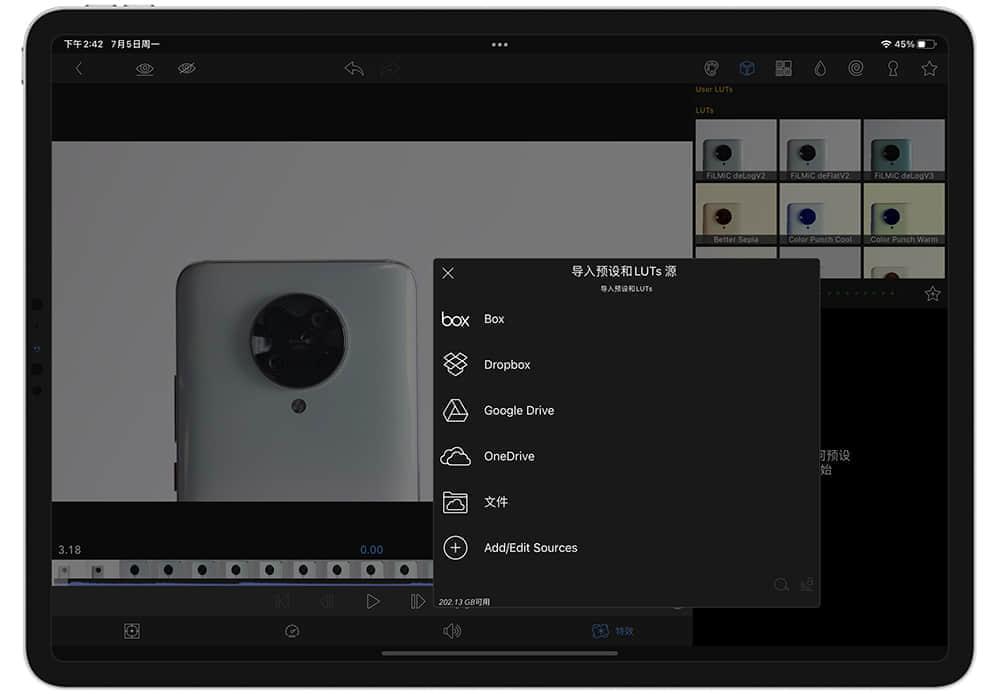This screenshot has height=694, width=1000.
Task: Go back with the left chevron
Action: point(78,69)
